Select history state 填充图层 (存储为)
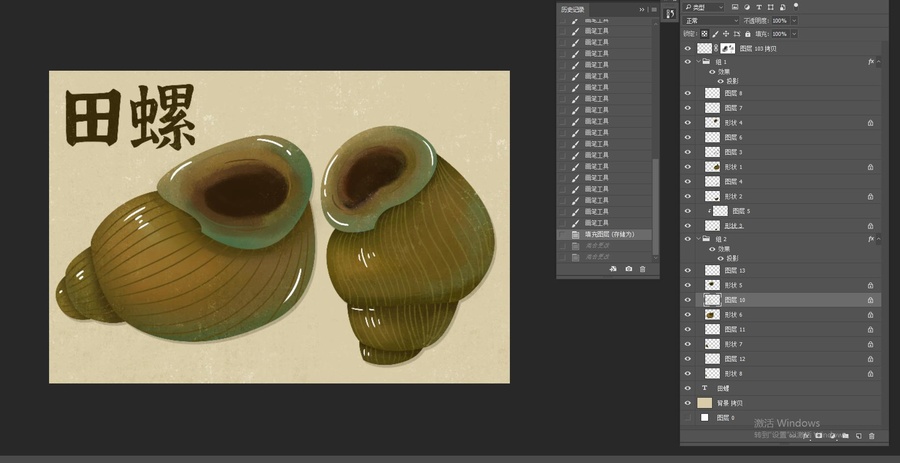The width and height of the screenshot is (900, 463). (x=604, y=234)
